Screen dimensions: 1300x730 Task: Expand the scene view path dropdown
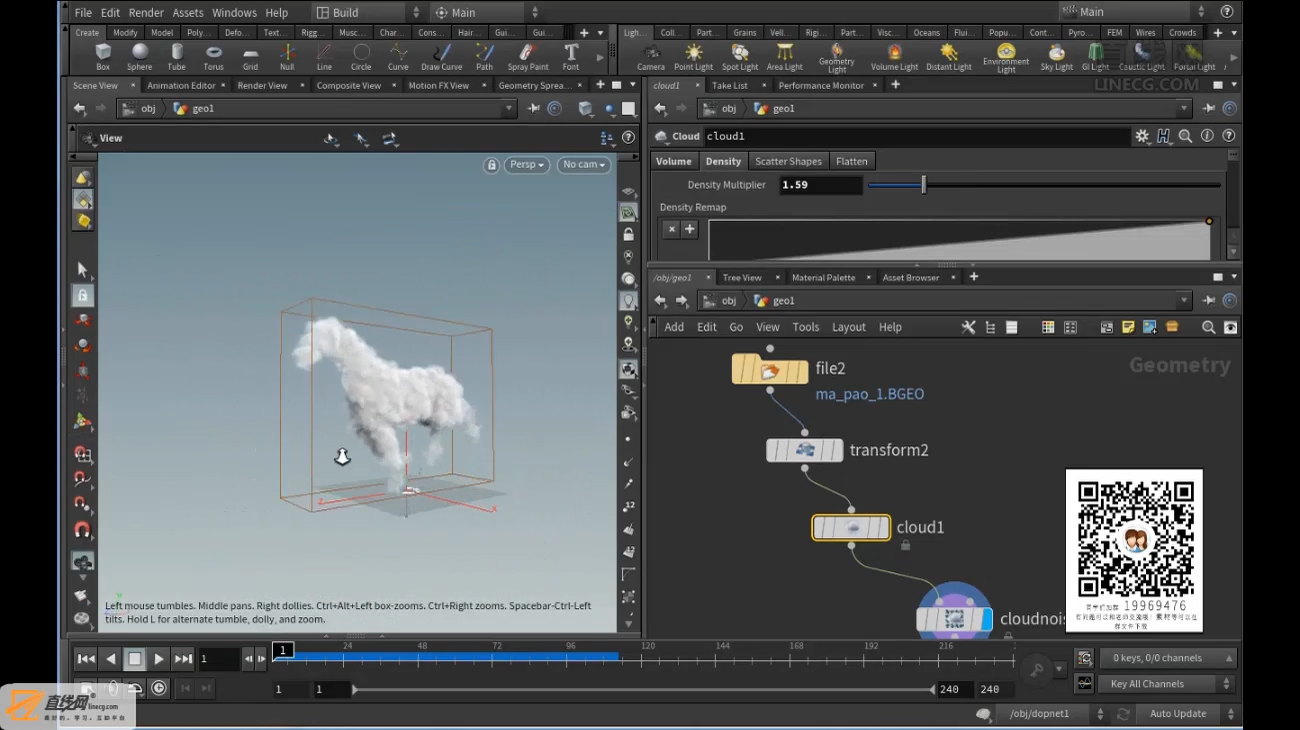508,108
